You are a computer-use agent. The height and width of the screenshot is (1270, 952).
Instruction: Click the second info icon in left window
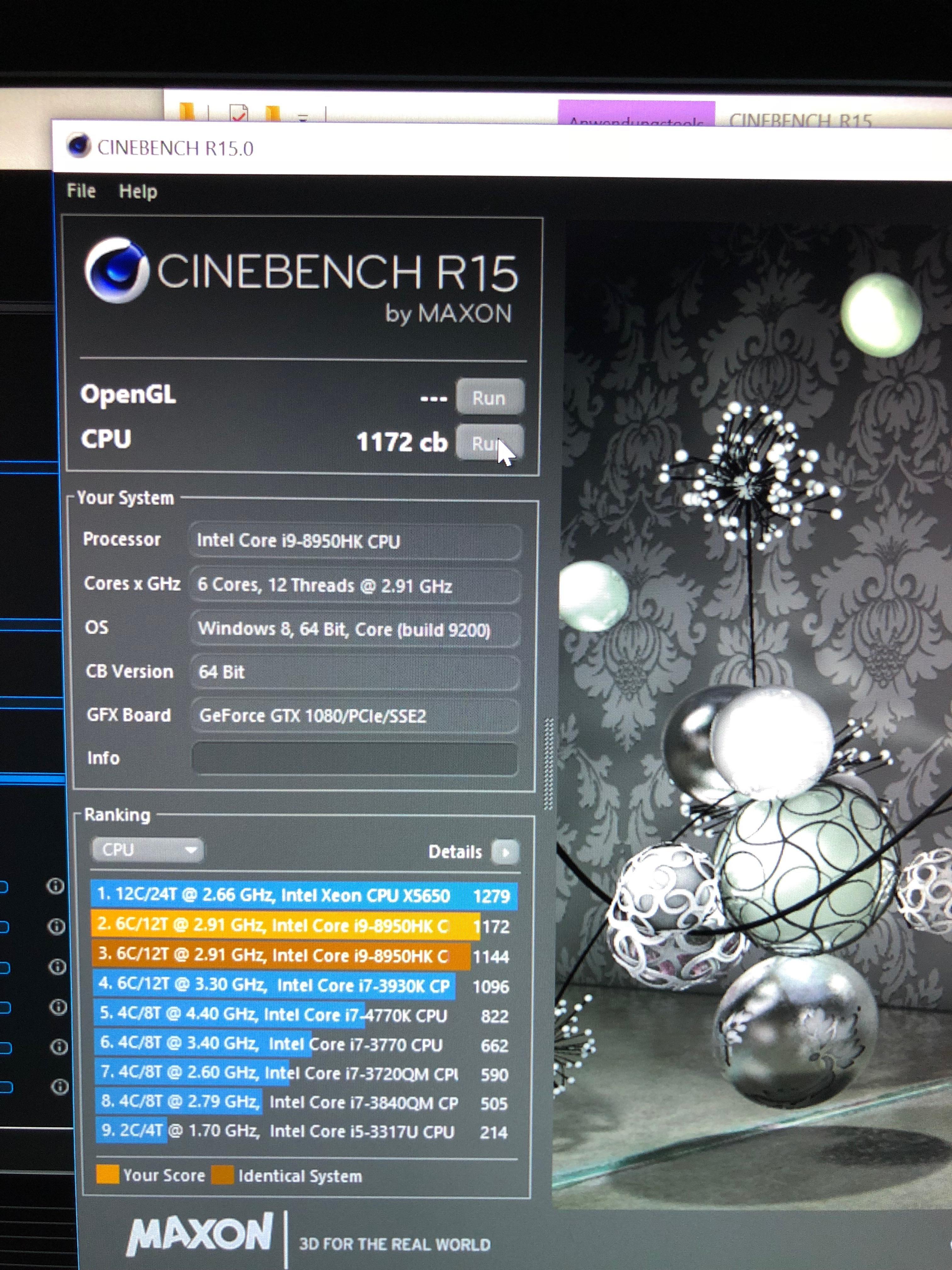[x=56, y=926]
